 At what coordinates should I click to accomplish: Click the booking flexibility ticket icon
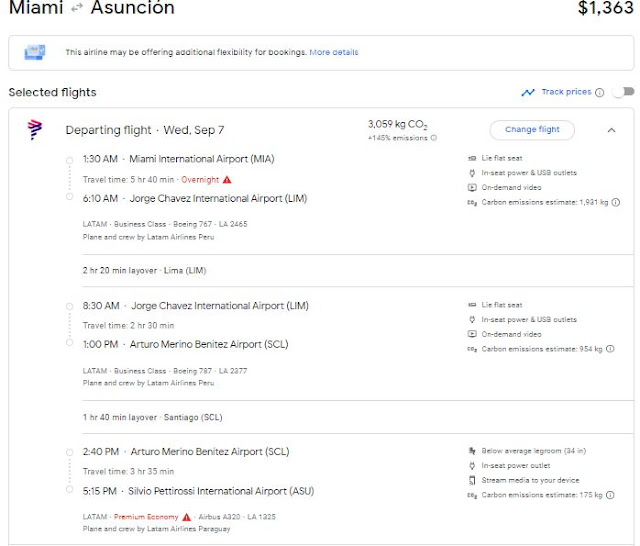tap(35, 52)
